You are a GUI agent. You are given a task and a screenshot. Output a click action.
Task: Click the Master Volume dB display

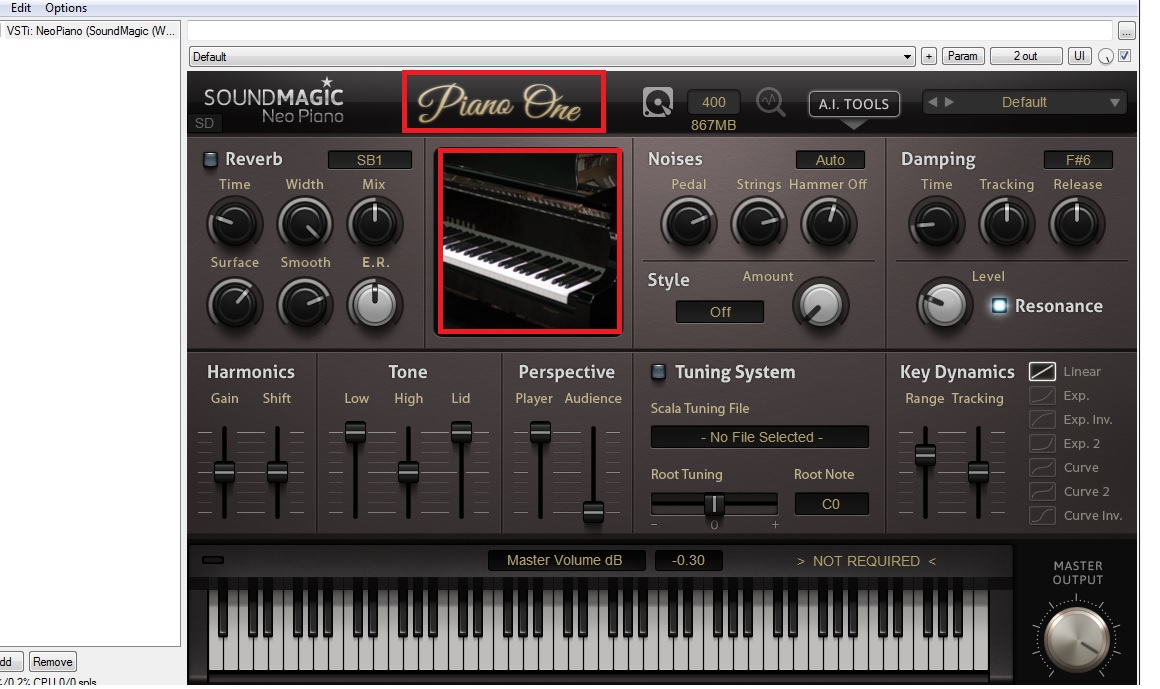coord(565,560)
